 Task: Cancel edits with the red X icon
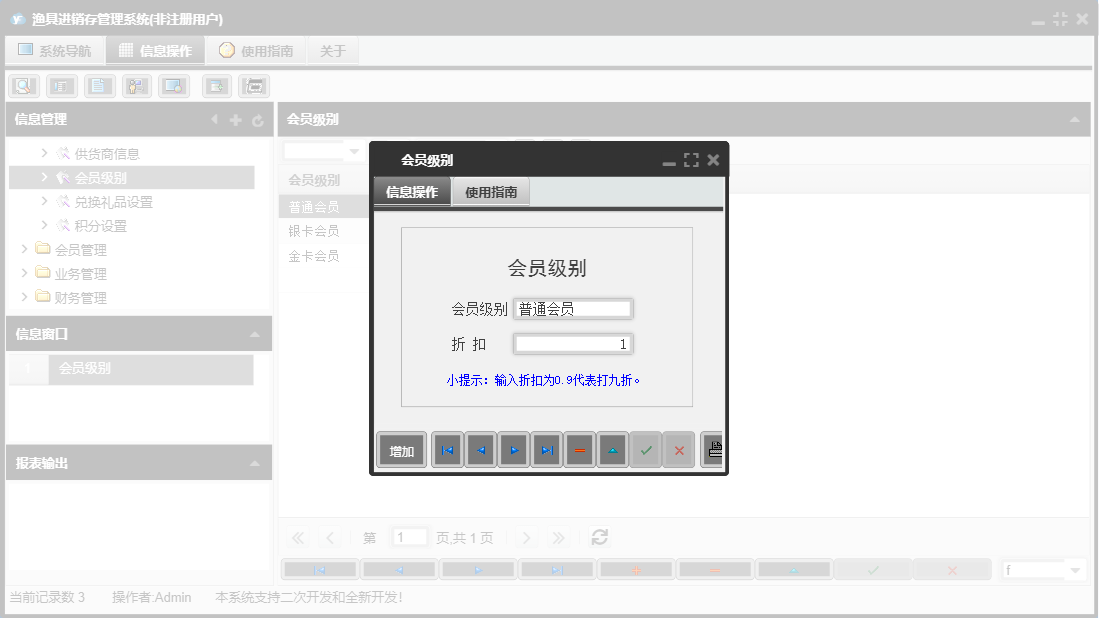pyautogui.click(x=679, y=450)
